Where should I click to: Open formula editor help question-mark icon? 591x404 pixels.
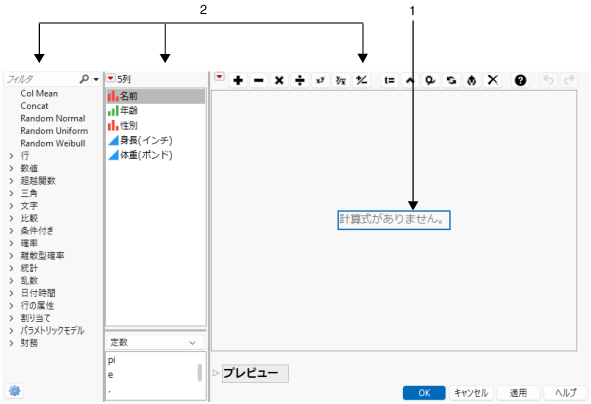point(521,80)
